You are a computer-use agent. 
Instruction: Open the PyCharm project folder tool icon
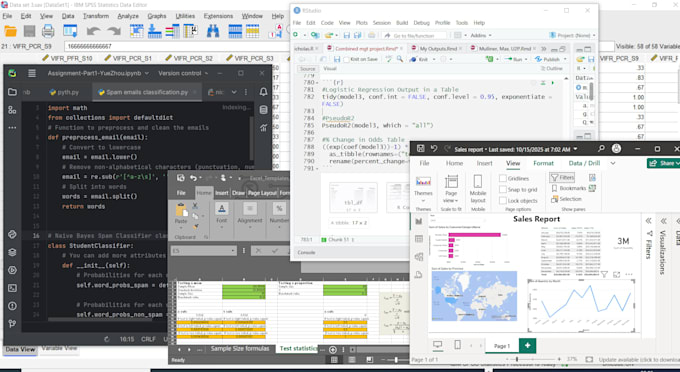click(x=12, y=92)
